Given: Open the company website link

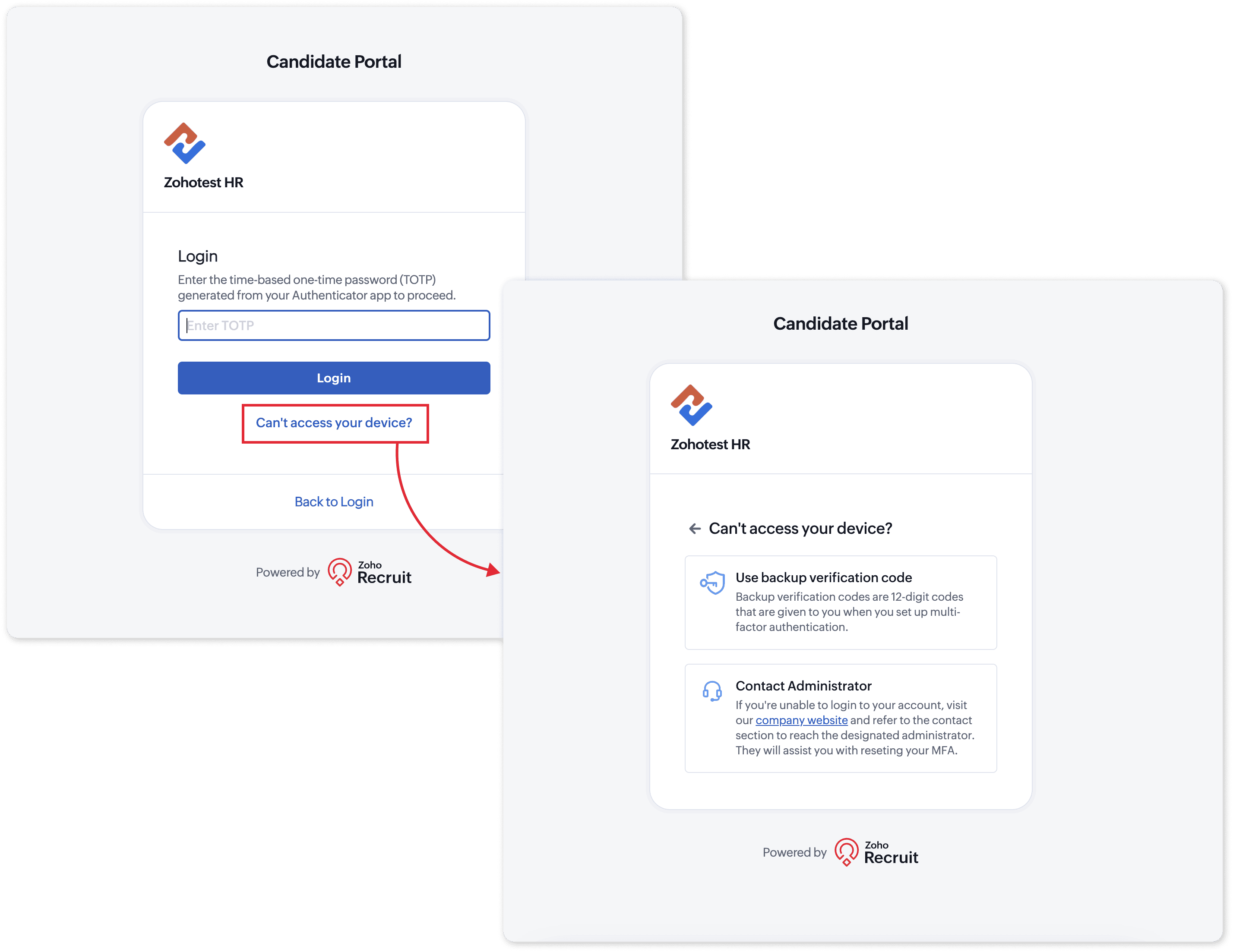Looking at the screenshot, I should [x=801, y=720].
